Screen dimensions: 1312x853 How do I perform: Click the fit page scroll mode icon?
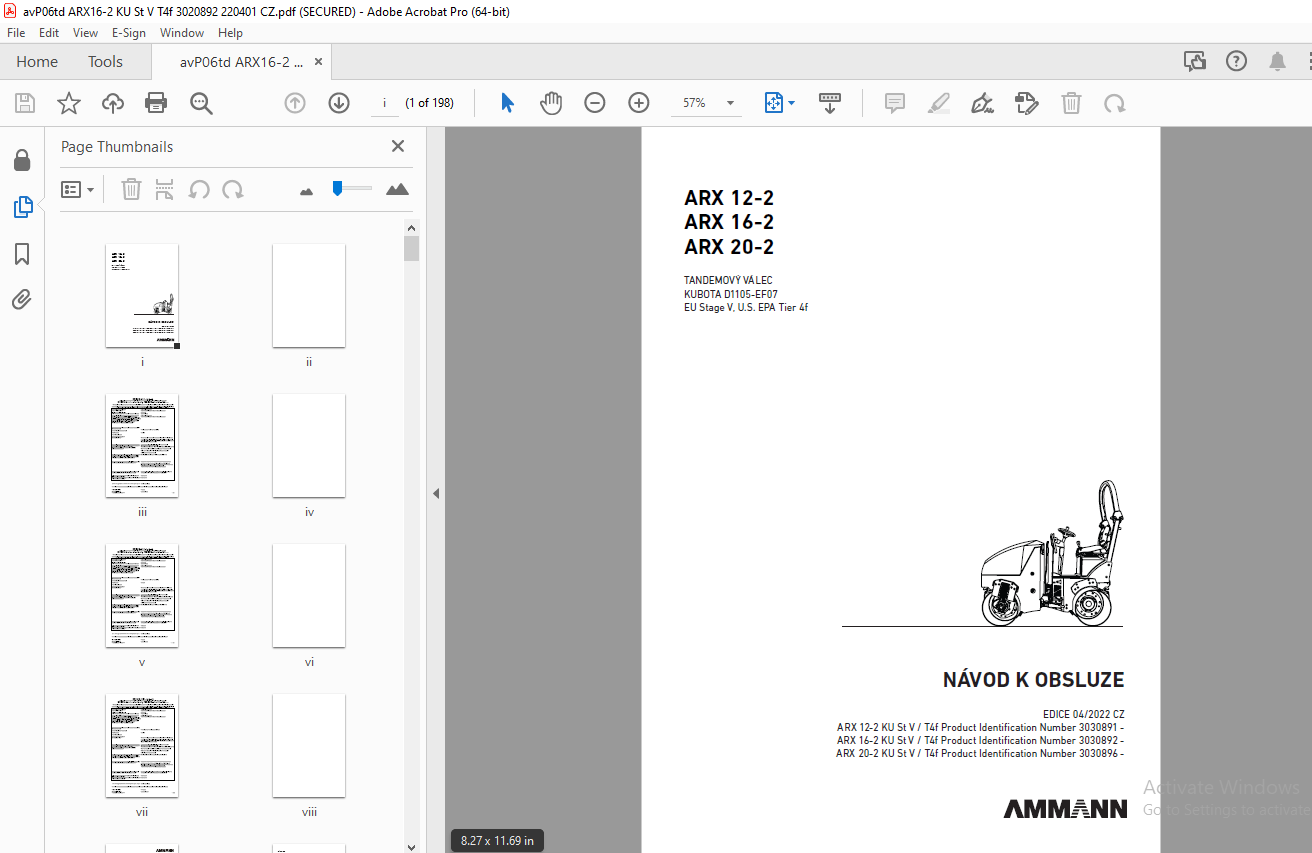773,103
